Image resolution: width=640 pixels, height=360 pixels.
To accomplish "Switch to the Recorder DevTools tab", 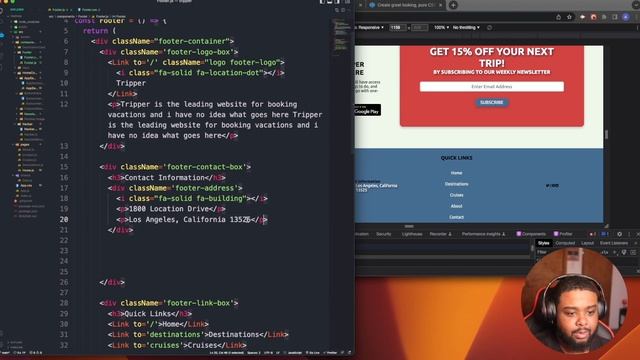I will pyautogui.click(x=440, y=234).
